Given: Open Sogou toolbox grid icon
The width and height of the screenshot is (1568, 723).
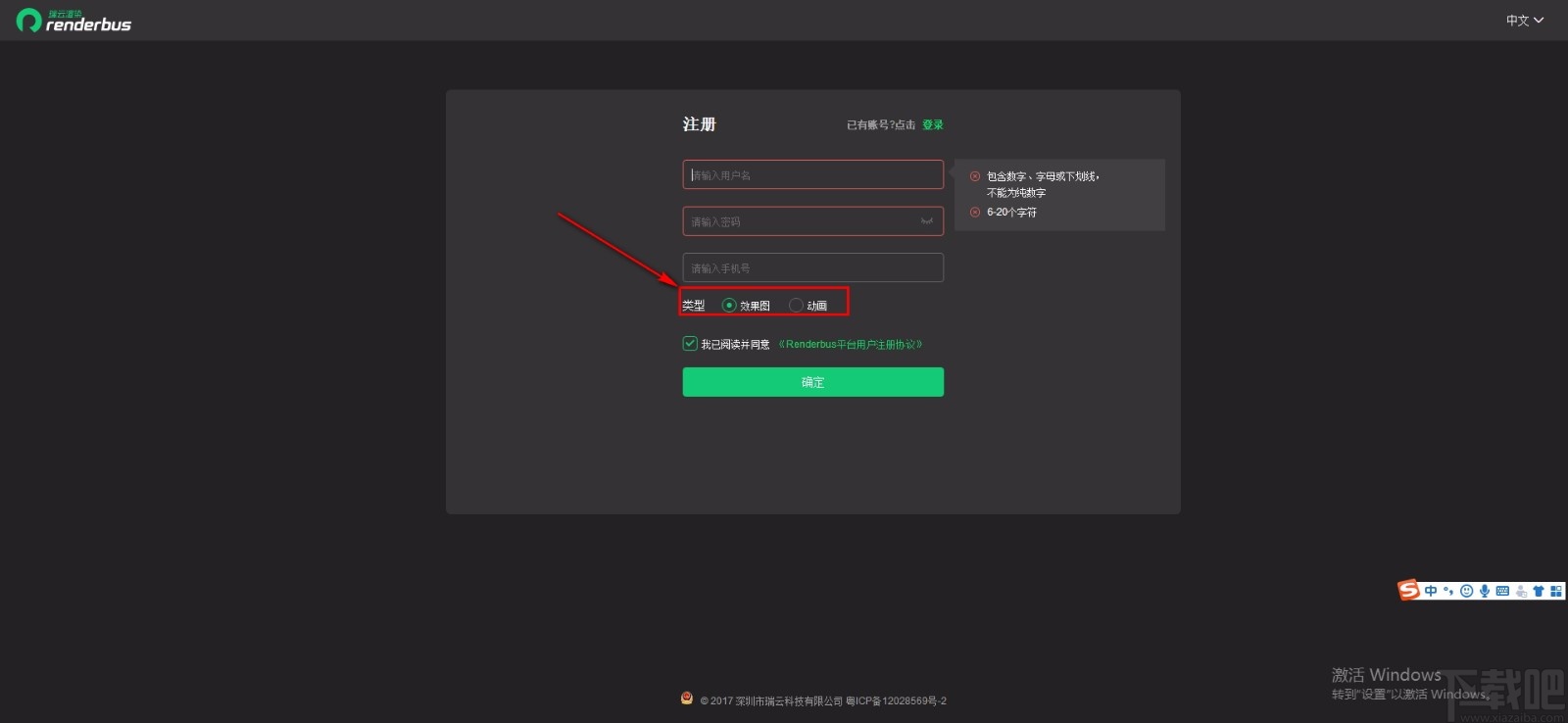Looking at the screenshot, I should tap(1556, 591).
